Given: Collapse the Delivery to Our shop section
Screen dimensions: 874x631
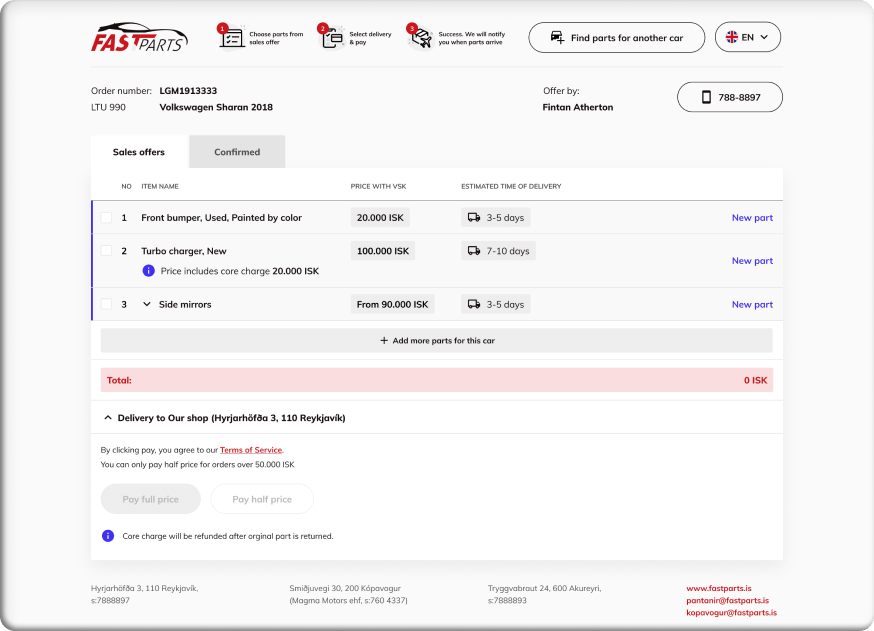Looking at the screenshot, I should coord(108,418).
